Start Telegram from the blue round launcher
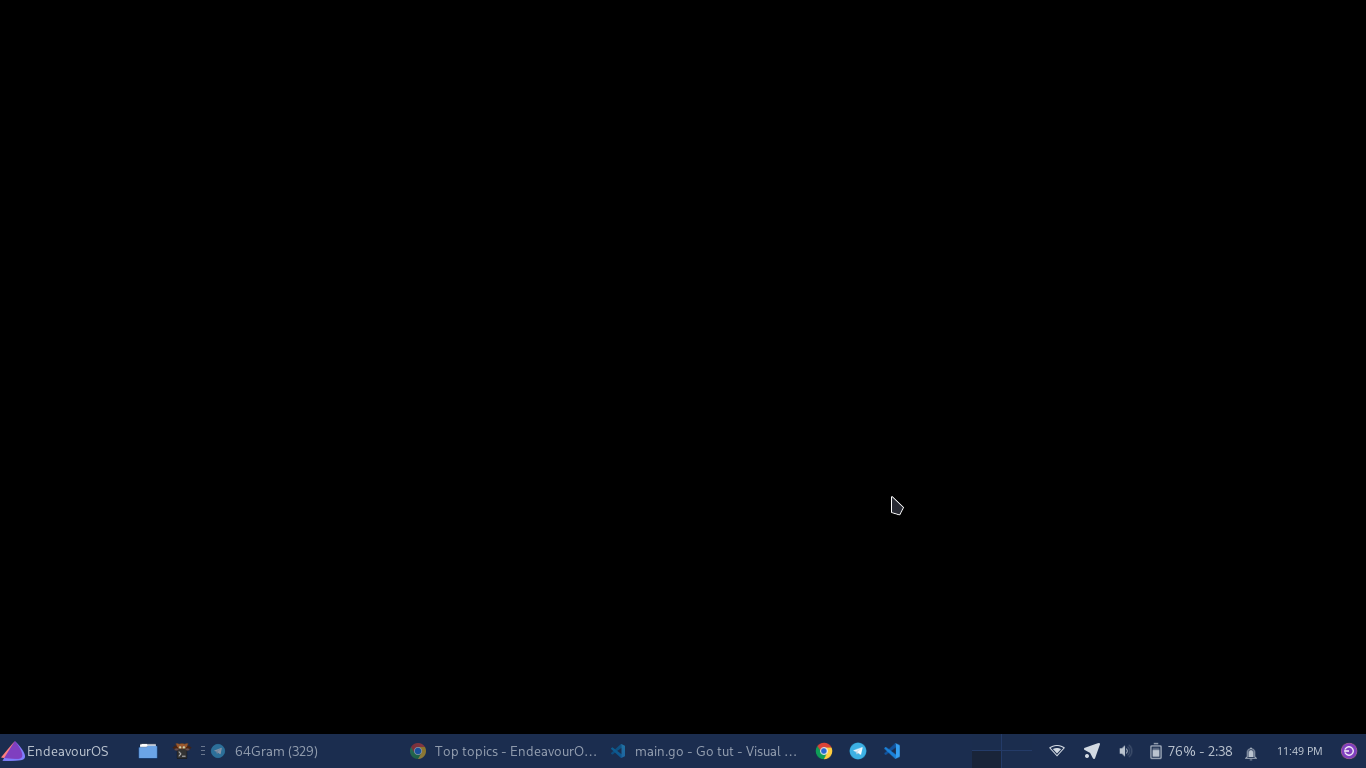The height and width of the screenshot is (768, 1366). [858, 751]
